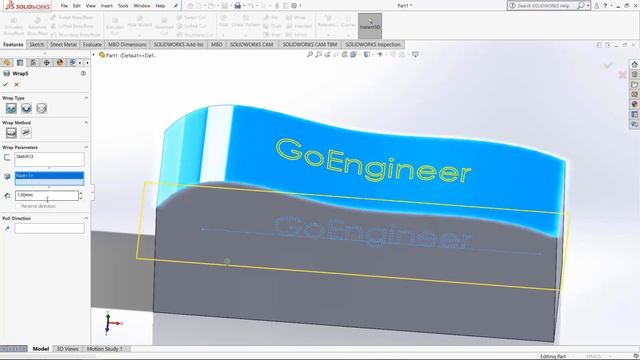Select the Emboss wrap type
Image resolution: width=640 pixels, height=360 pixels.
[11, 108]
